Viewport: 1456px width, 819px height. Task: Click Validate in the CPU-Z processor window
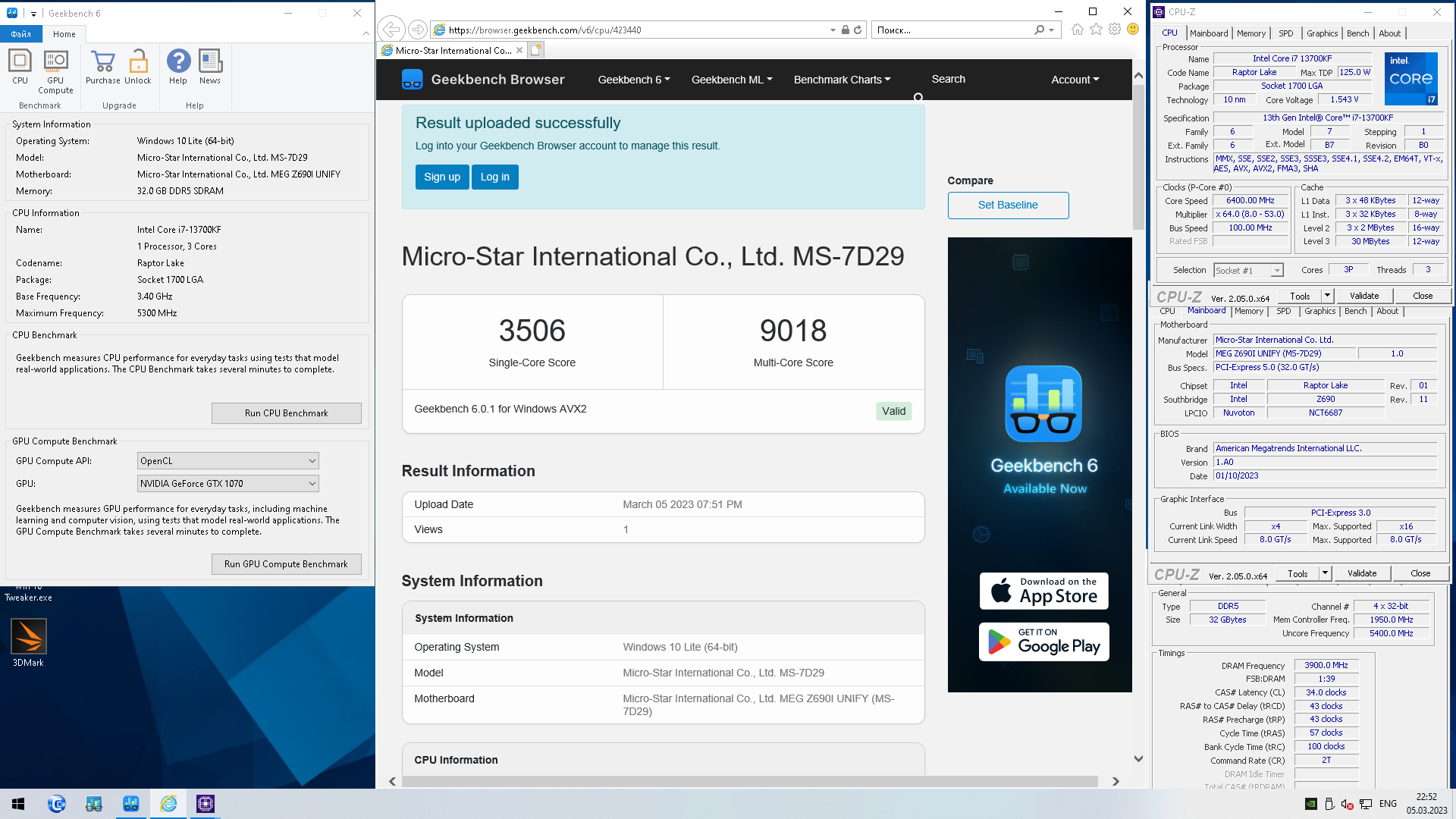[x=1364, y=296]
